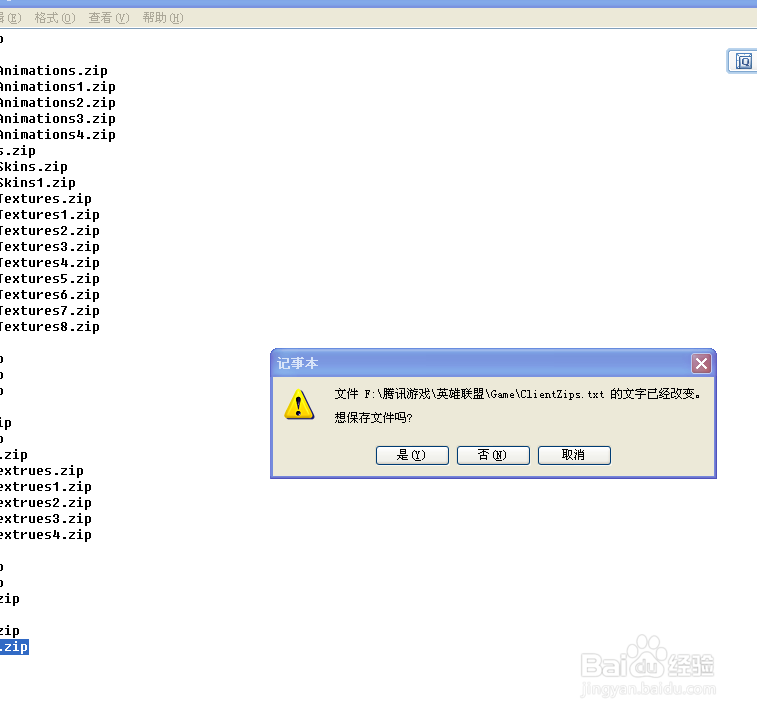Click the line Animations4.zip
The image size is (757, 716).
(57, 135)
